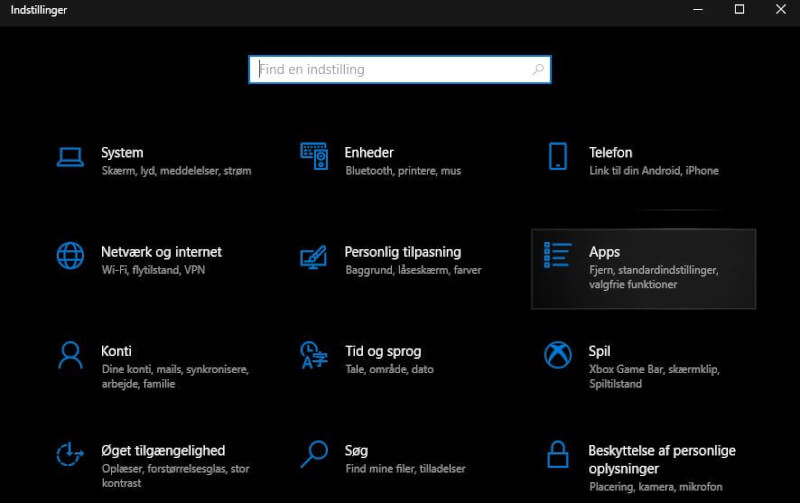The width and height of the screenshot is (800, 503).
Task: Open the Telefon settings heading
Action: tap(610, 153)
